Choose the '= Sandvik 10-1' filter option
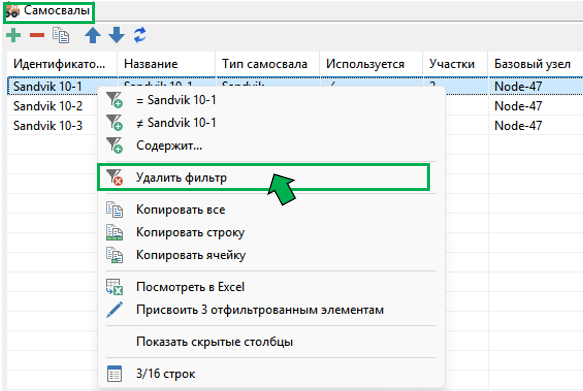The width and height of the screenshot is (583, 391). click(271, 100)
